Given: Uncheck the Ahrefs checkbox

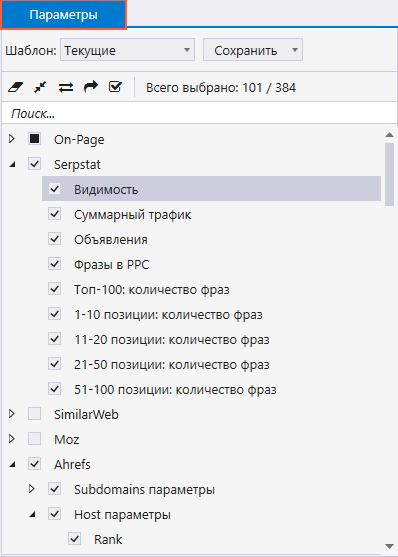Looking at the screenshot, I should point(34,464).
